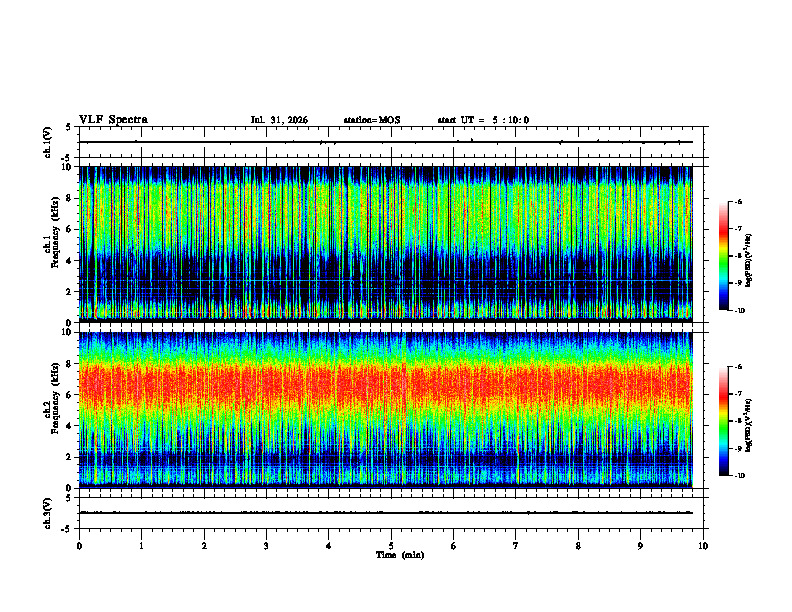Image resolution: width=792 pixels, height=612 pixels.
Task: Click the ch.3(V) waveform strip at bottom
Action: (x=391, y=513)
